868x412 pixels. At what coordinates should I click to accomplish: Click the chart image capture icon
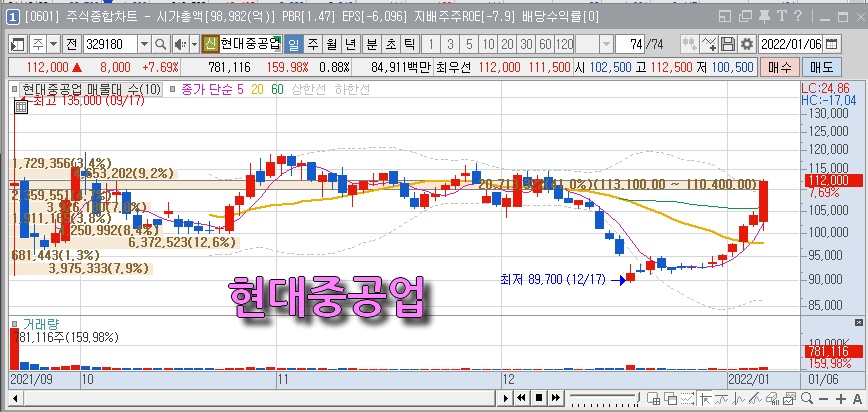(789, 398)
